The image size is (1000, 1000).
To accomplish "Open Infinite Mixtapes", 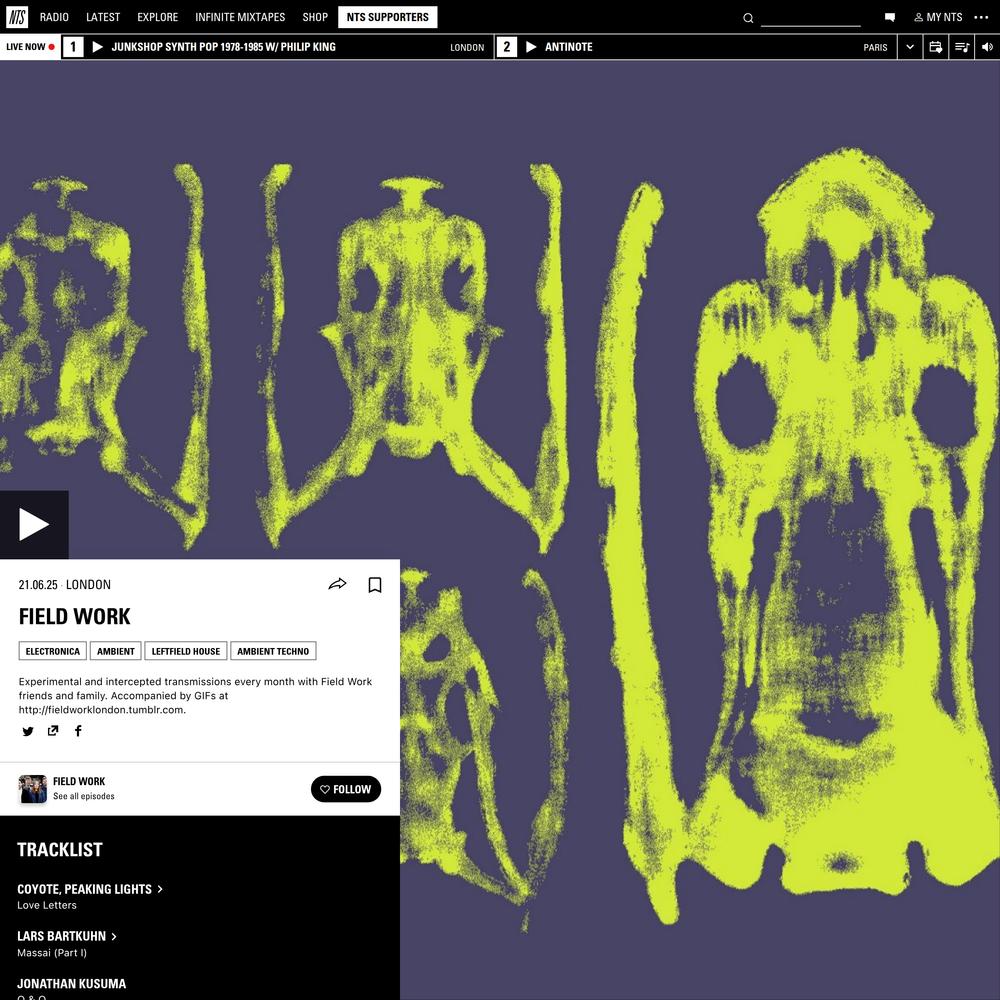I will click(x=240, y=17).
